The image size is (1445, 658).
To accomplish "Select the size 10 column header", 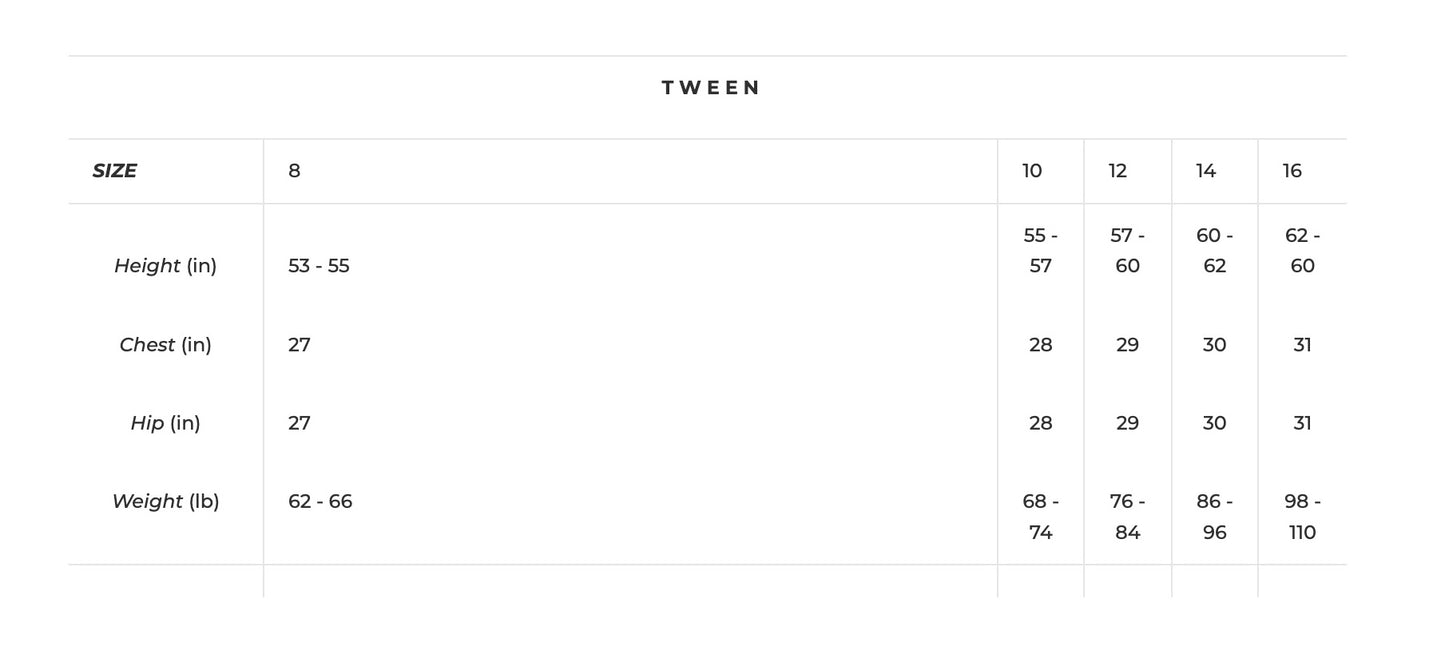I will click(x=1032, y=171).
